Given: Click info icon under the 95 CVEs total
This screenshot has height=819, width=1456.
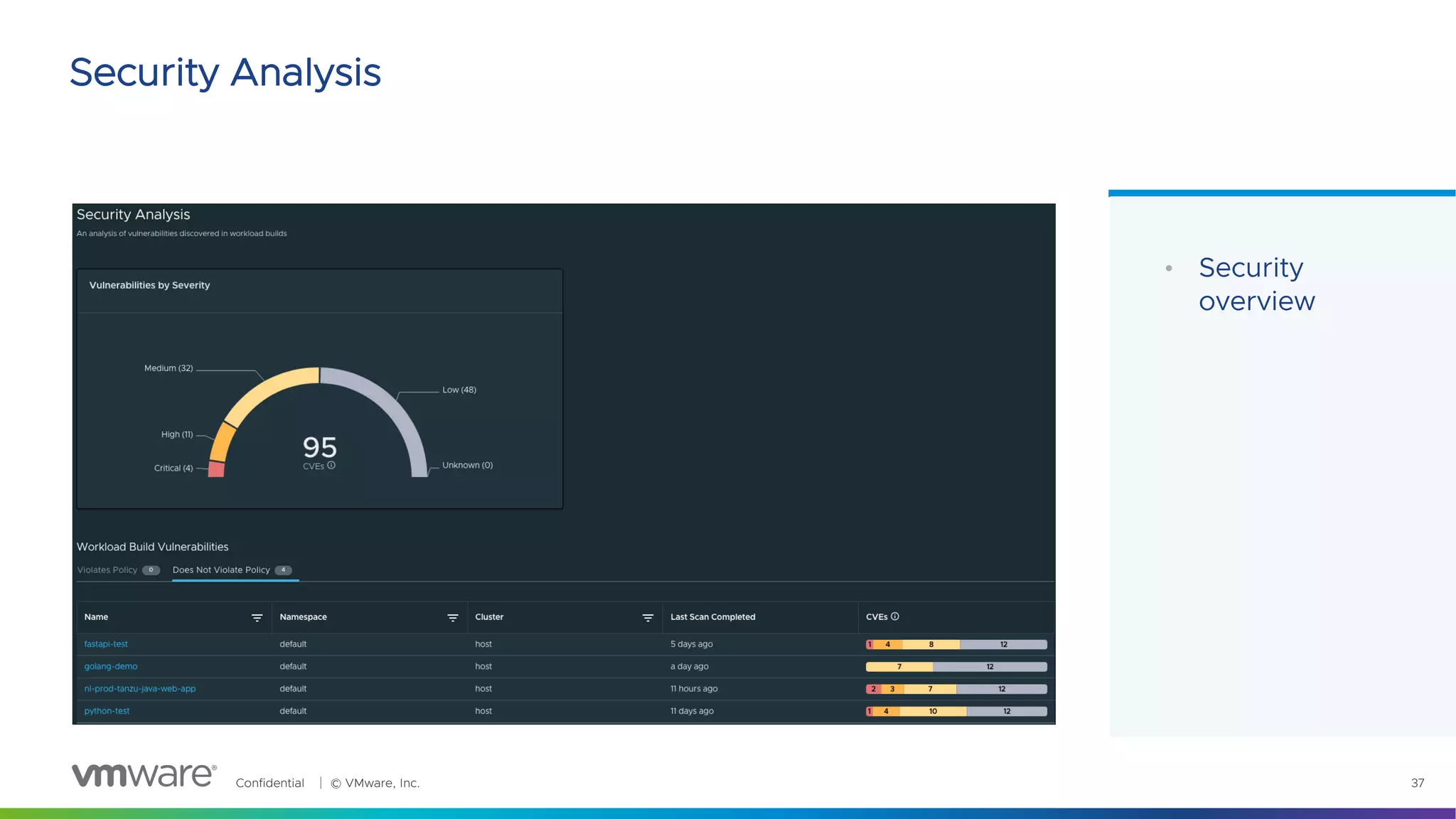Looking at the screenshot, I should 331,466.
